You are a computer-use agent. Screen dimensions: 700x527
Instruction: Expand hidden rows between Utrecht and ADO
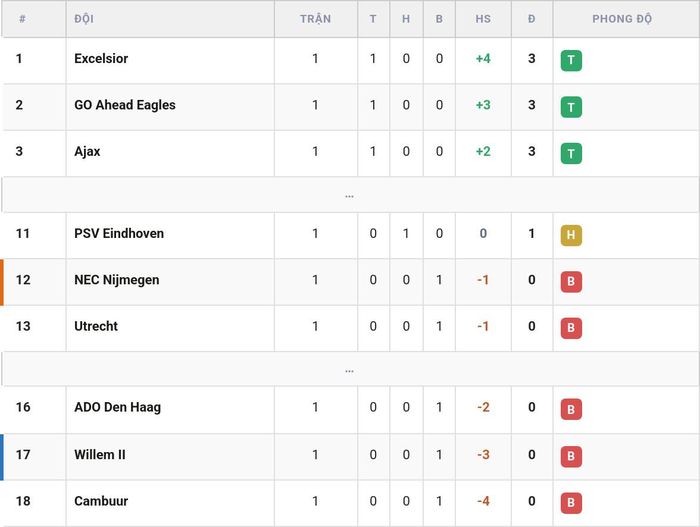point(350,369)
